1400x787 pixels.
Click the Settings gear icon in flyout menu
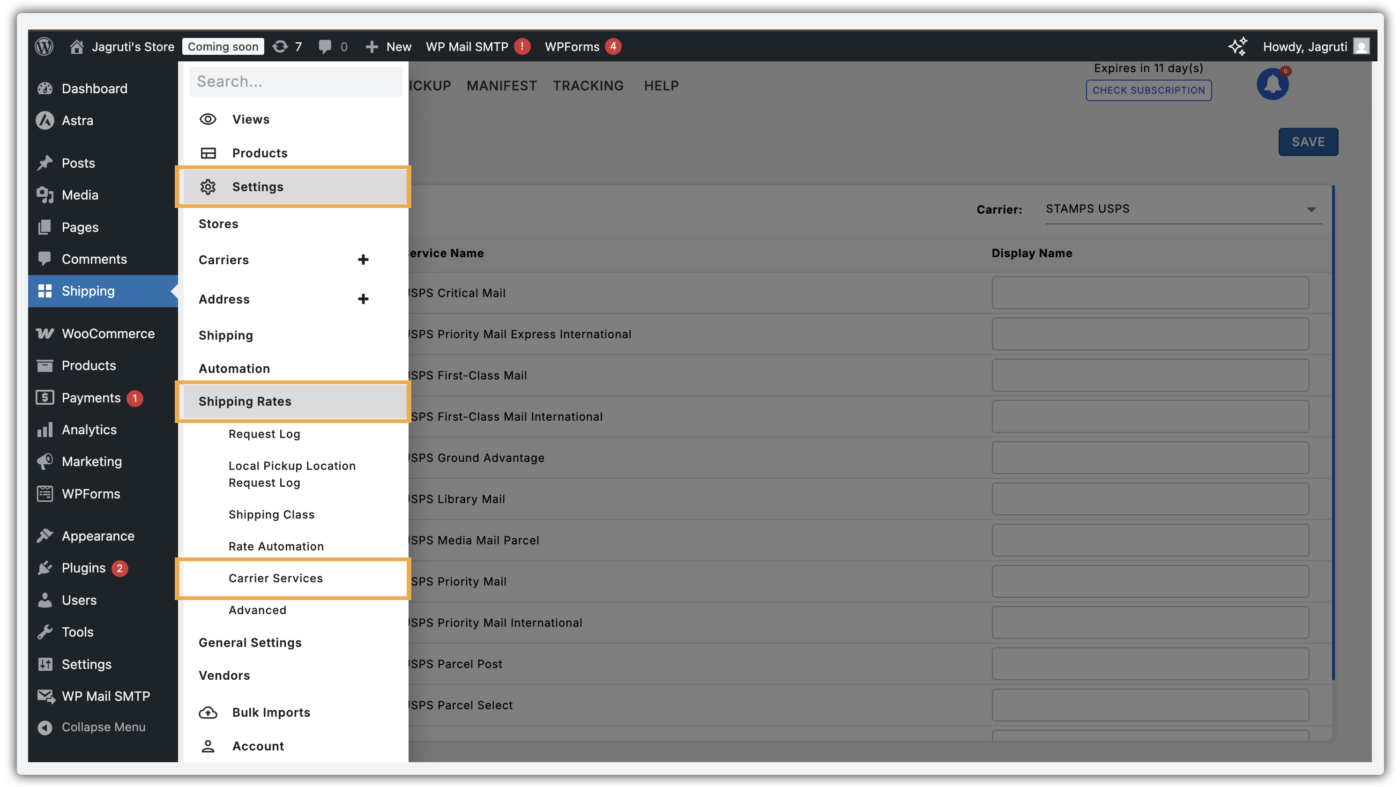(x=208, y=187)
